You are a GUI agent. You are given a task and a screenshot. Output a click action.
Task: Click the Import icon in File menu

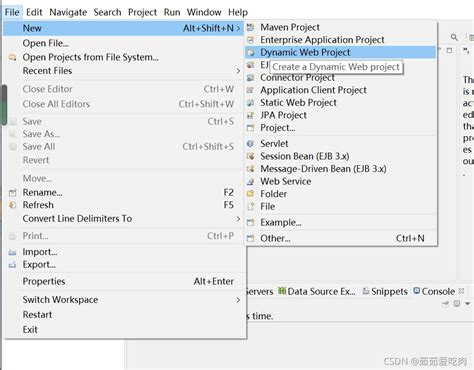(12, 252)
